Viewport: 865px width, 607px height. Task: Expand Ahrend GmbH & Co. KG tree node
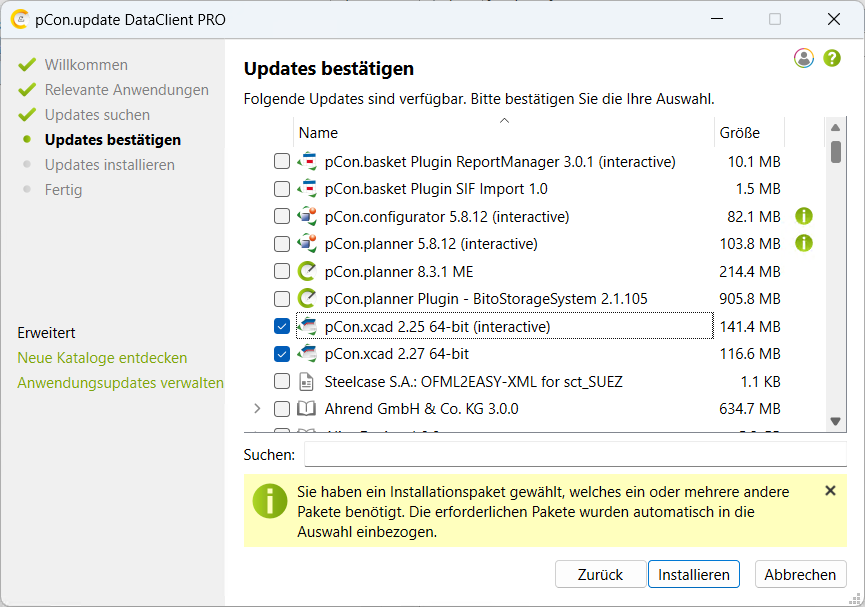(x=257, y=409)
